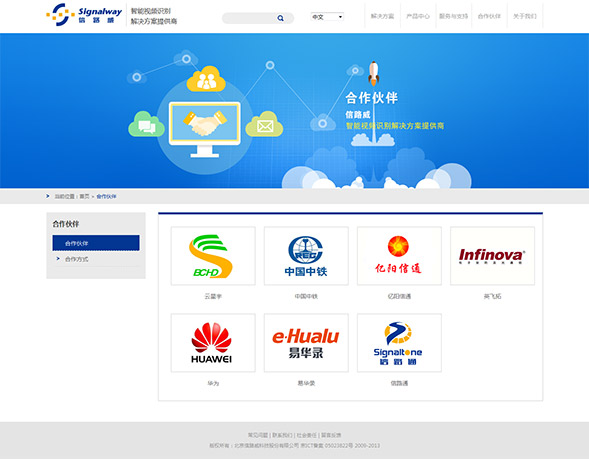Click the banner heading 合作伙伴
This screenshot has width=589, height=459.
[x=372, y=98]
